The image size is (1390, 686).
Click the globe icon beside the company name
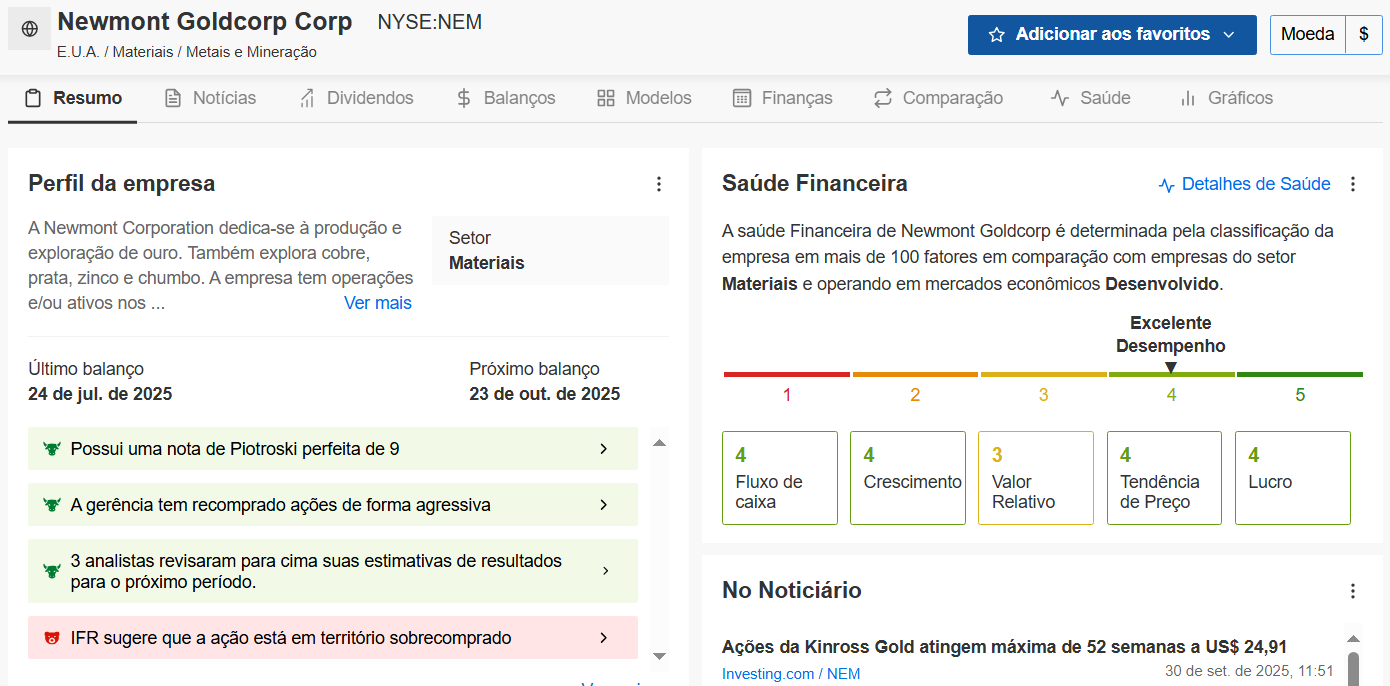tap(29, 30)
